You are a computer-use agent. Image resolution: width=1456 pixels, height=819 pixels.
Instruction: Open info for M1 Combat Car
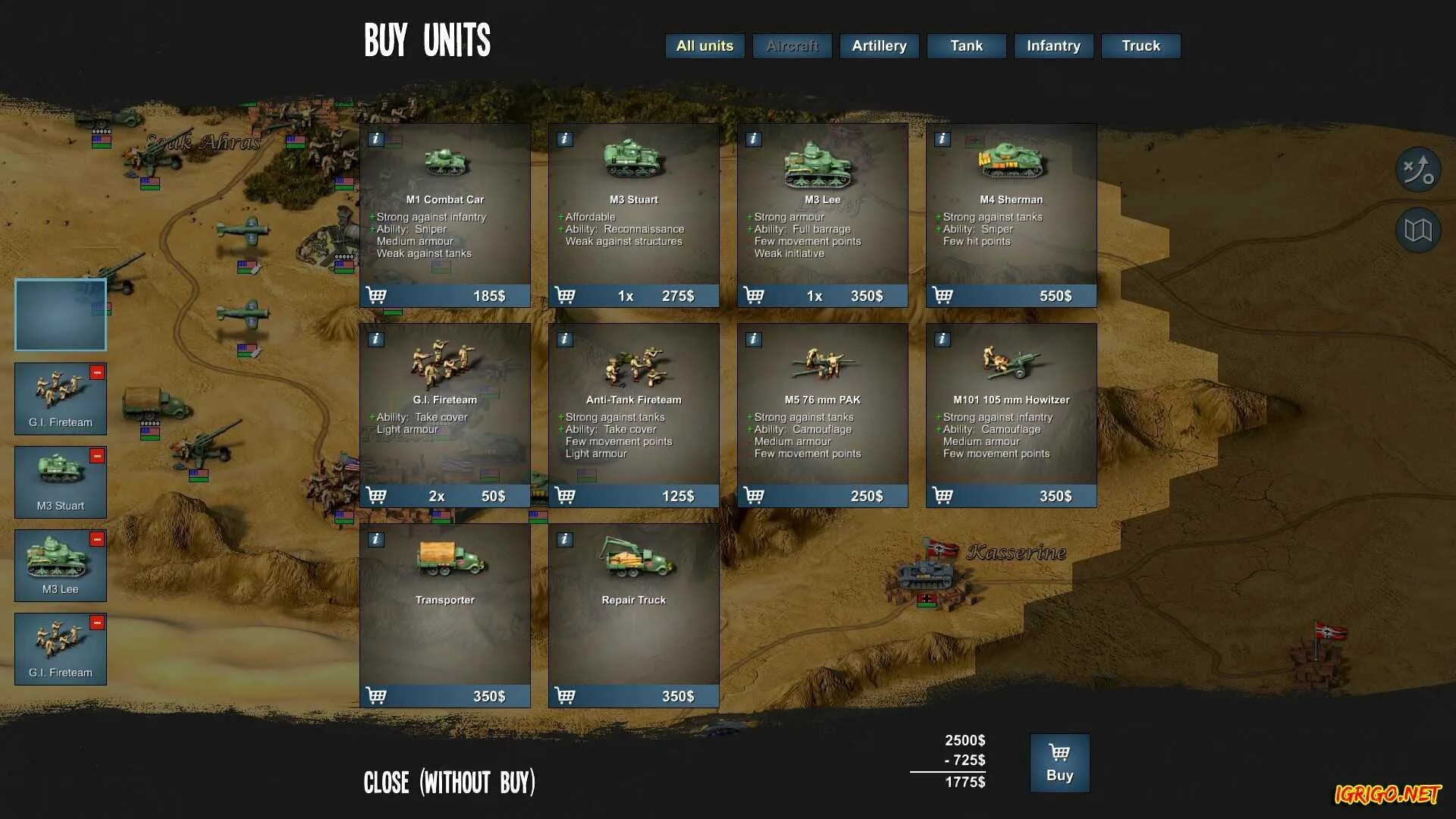(375, 139)
